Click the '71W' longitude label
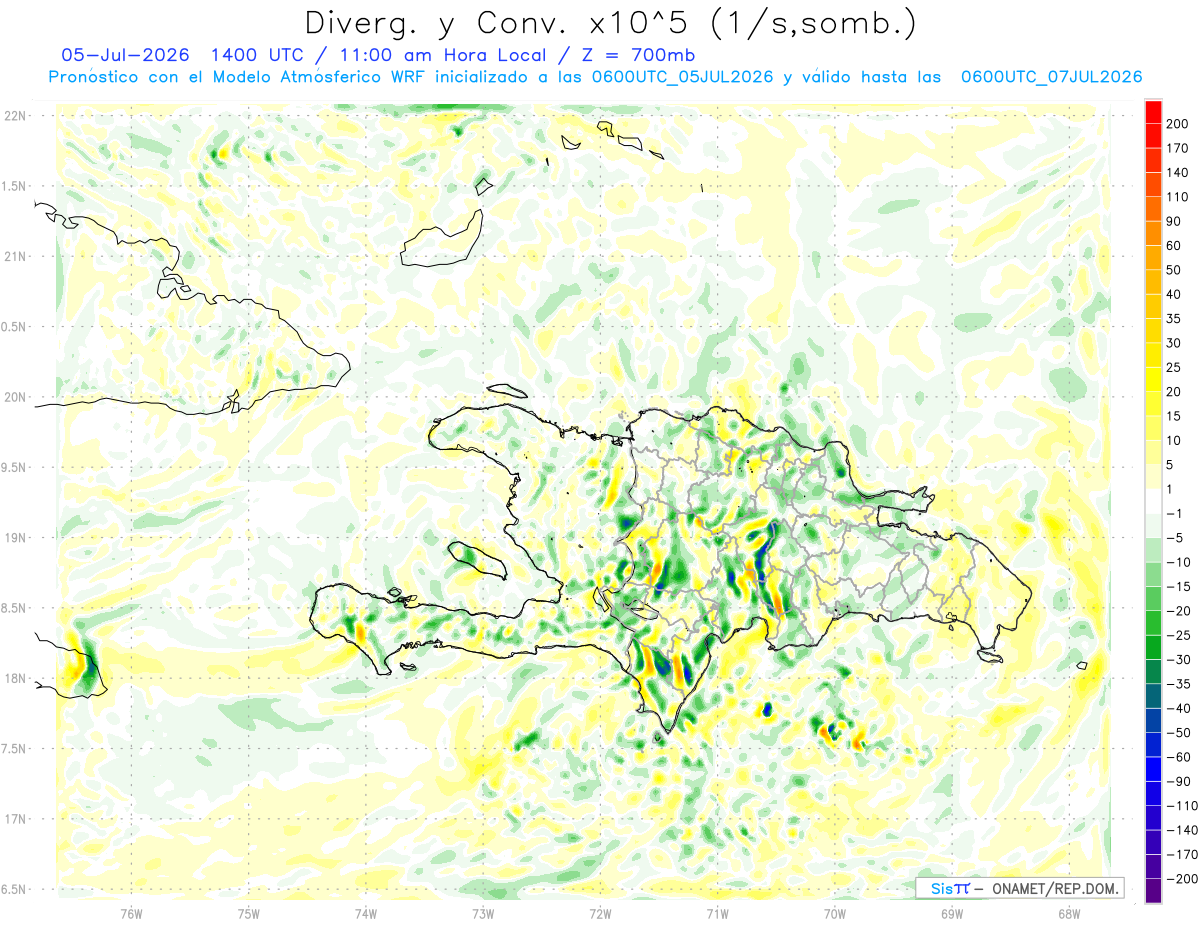Image resolution: width=1200 pixels, height=927 pixels. click(x=717, y=913)
